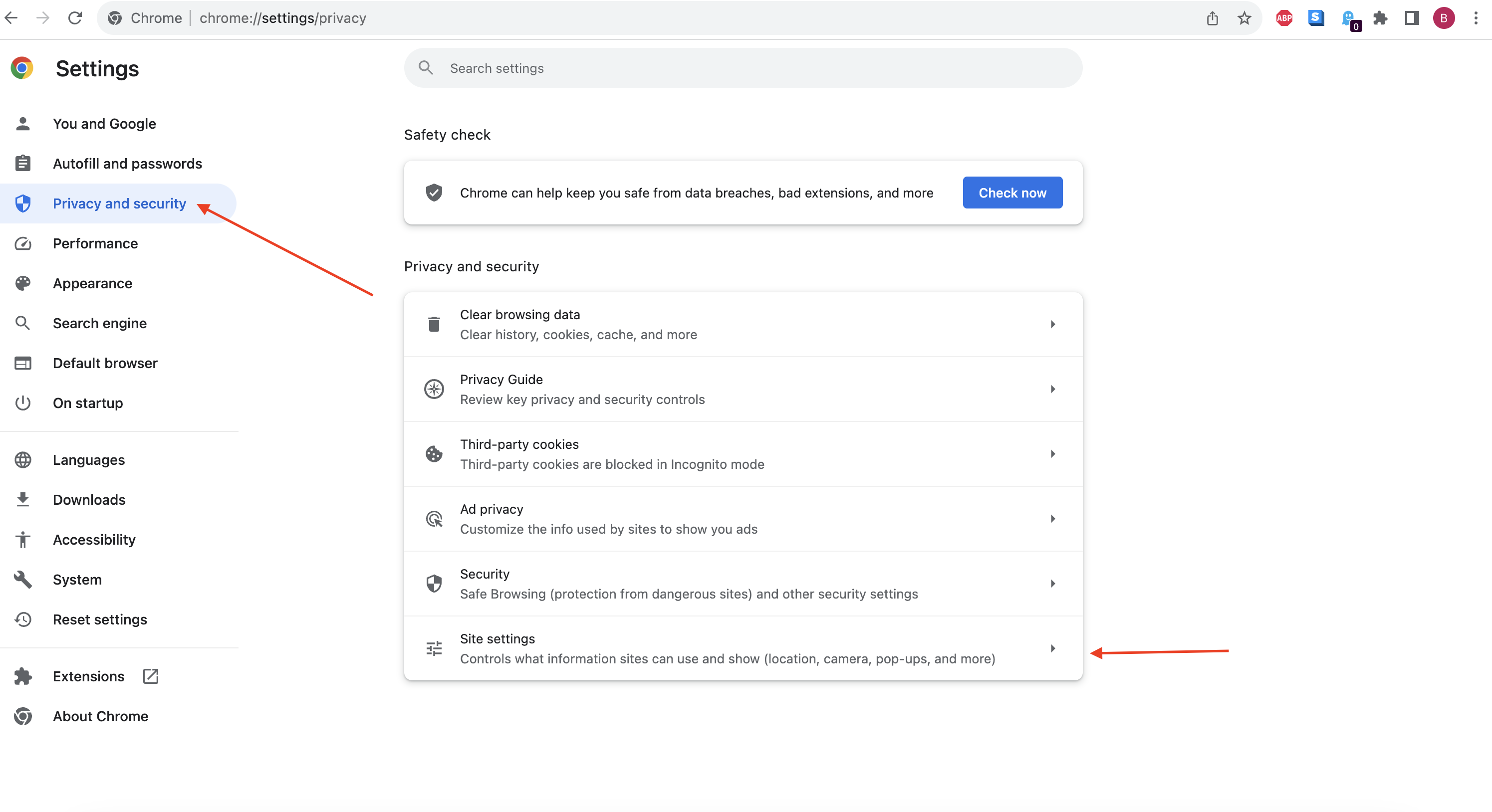Viewport: 1492px width, 812px height.
Task: Click the ghost extension icon with badge
Action: pos(1348,18)
